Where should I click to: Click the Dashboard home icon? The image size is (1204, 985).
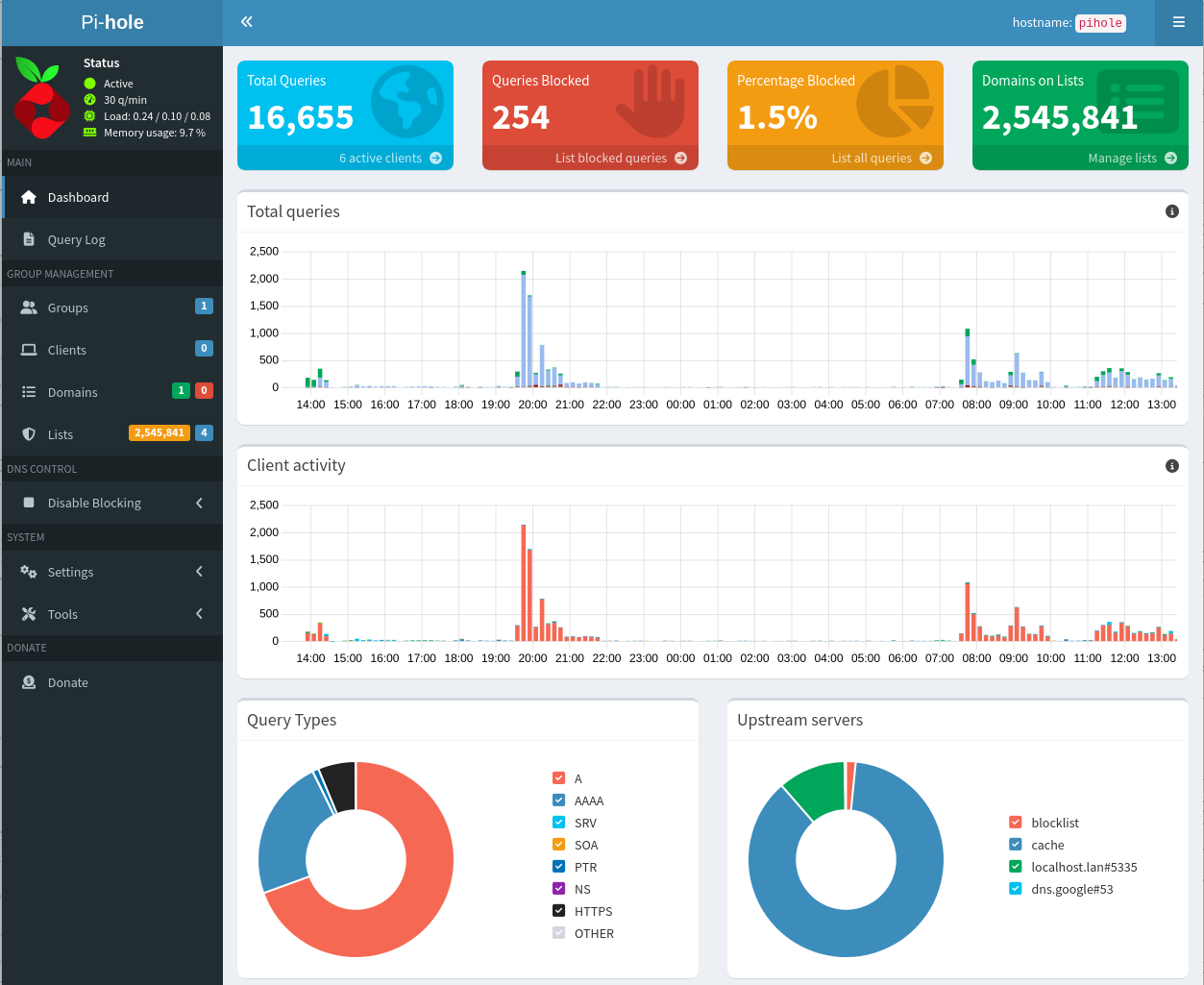pos(29,197)
